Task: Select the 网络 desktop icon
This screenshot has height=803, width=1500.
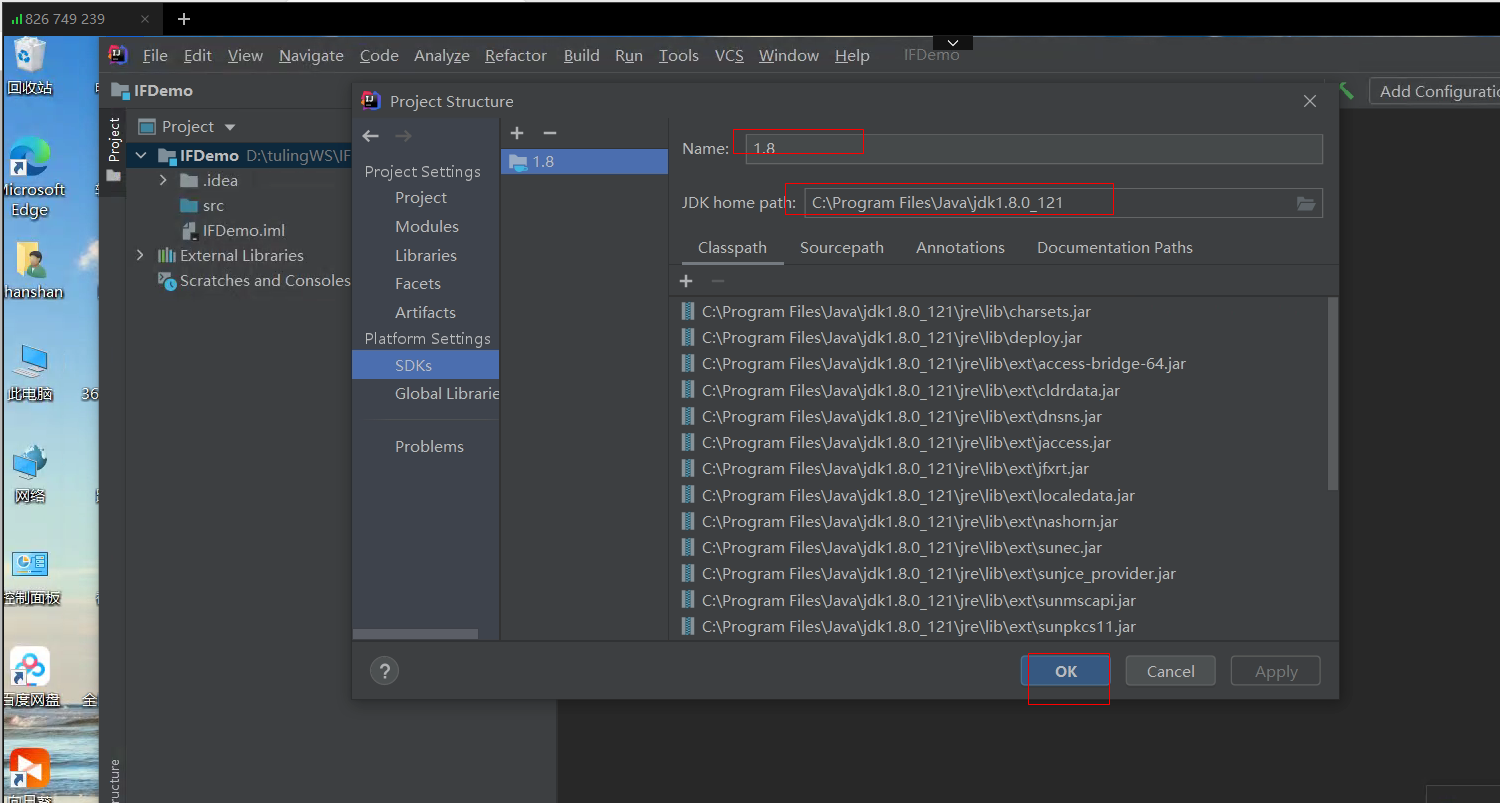Action: [30, 474]
